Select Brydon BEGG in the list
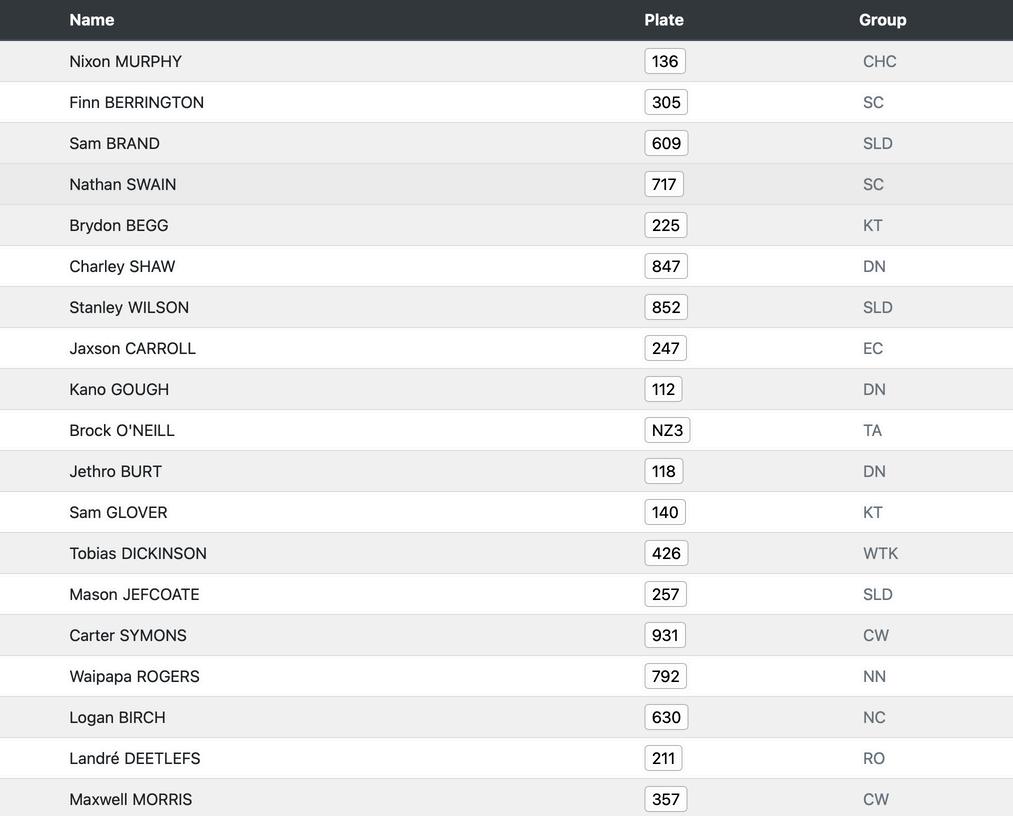1013x816 pixels. (x=119, y=225)
